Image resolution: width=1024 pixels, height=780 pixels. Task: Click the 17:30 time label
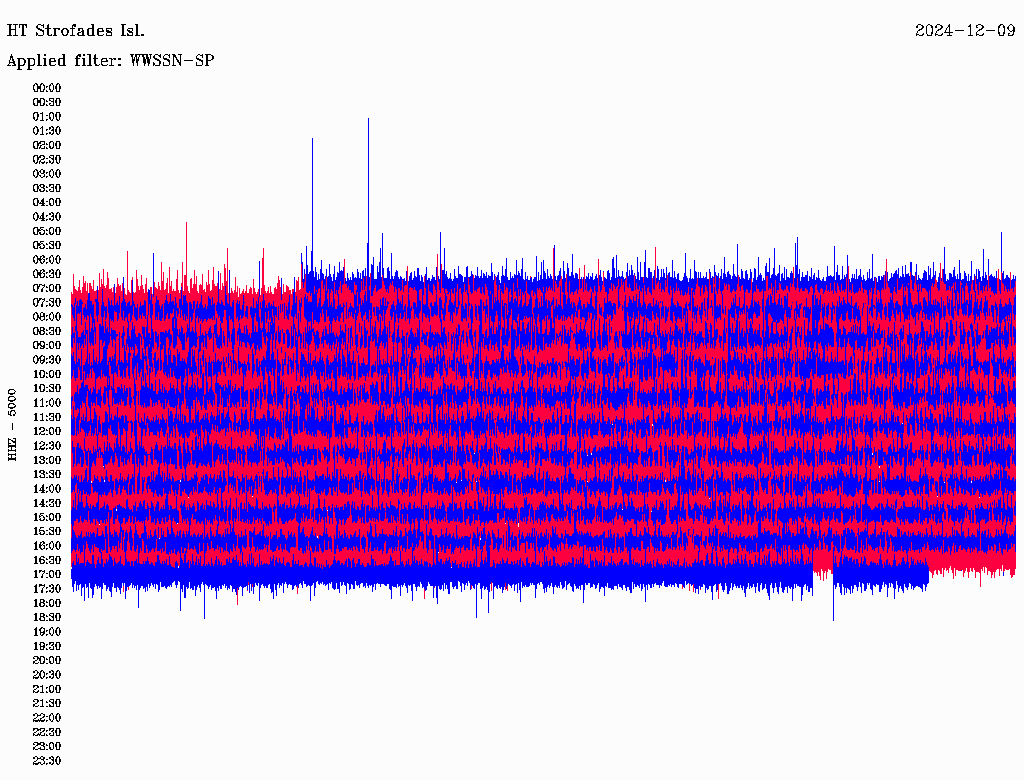tap(47, 589)
